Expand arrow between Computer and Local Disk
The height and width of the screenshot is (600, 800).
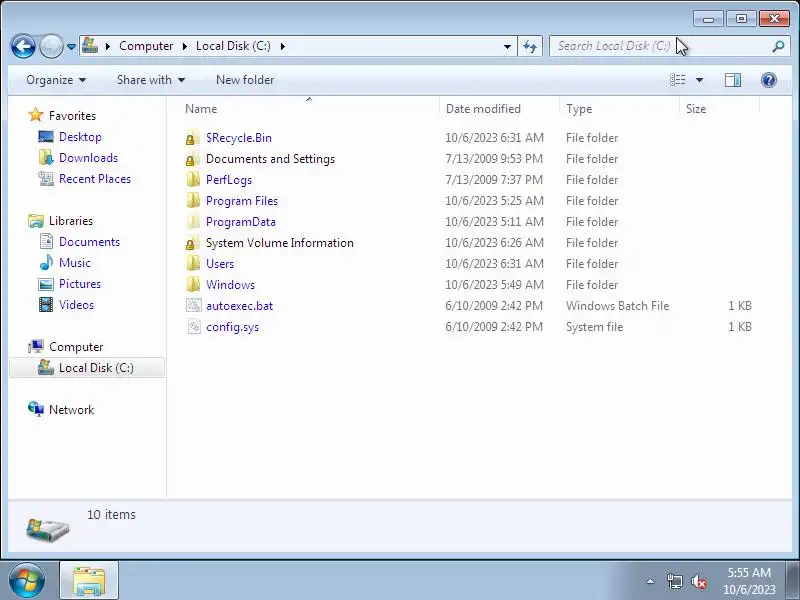click(185, 46)
